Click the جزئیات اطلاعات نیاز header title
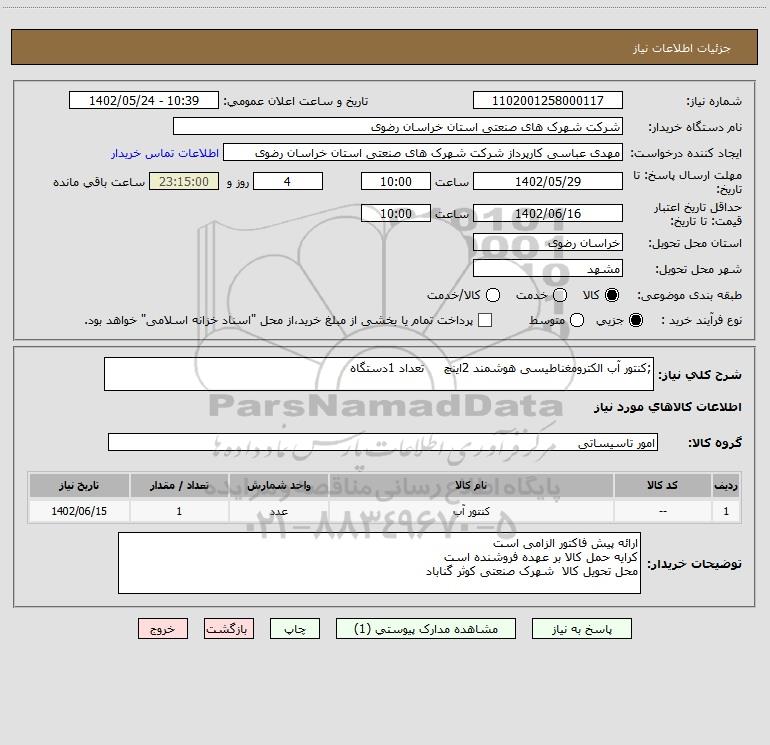The width and height of the screenshot is (770, 745). [x=681, y=48]
